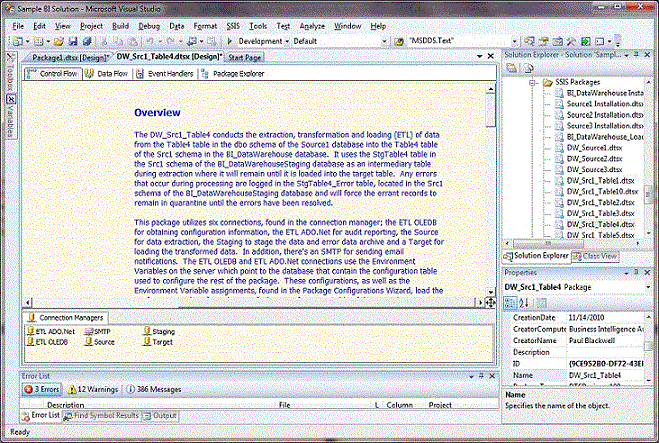Image resolution: width=659 pixels, height=443 pixels.
Task: Click the Add New Item toolbar icon
Action: 38,41
